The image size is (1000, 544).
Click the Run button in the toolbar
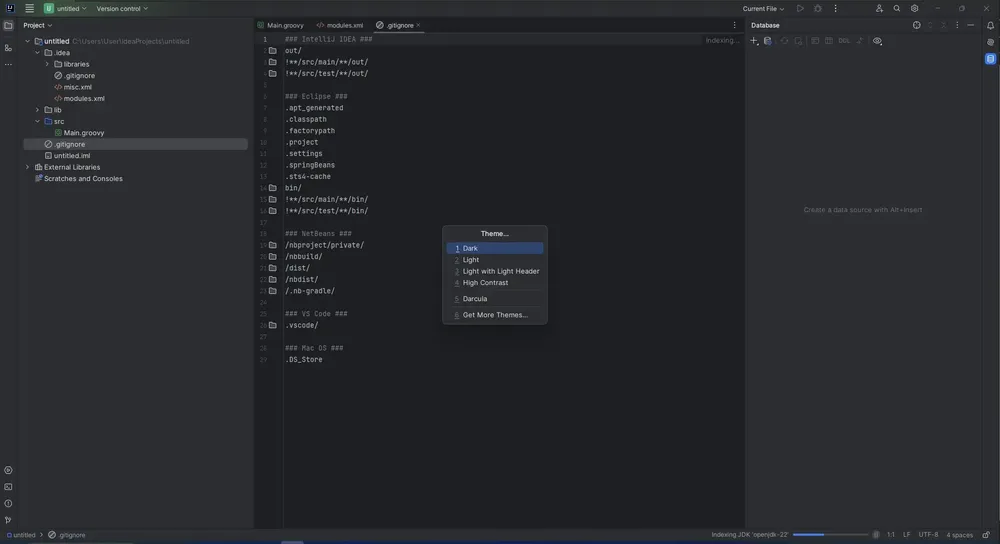(x=800, y=8)
